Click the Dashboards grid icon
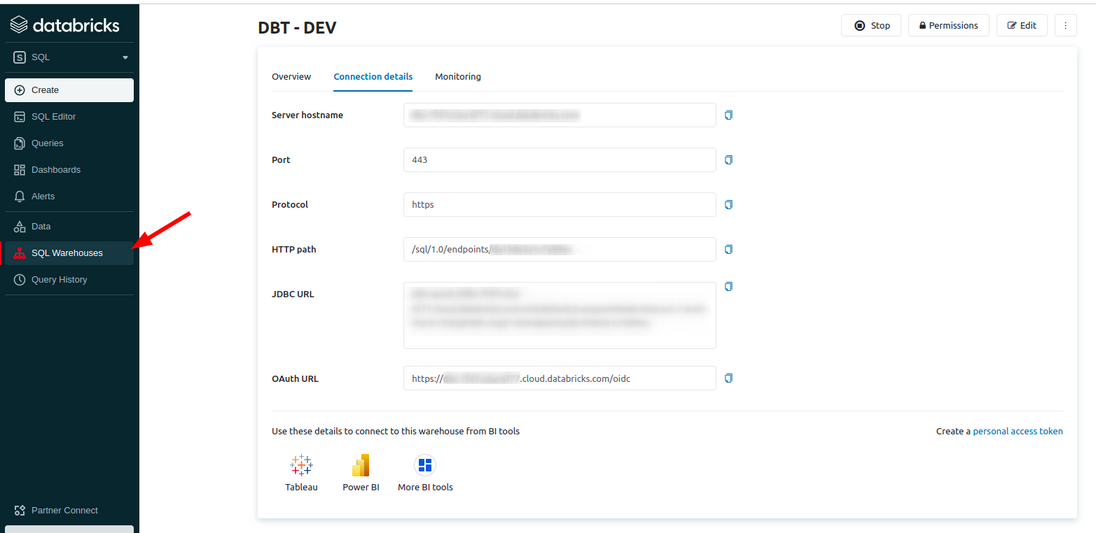This screenshot has width=1096, height=533. tap(20, 170)
